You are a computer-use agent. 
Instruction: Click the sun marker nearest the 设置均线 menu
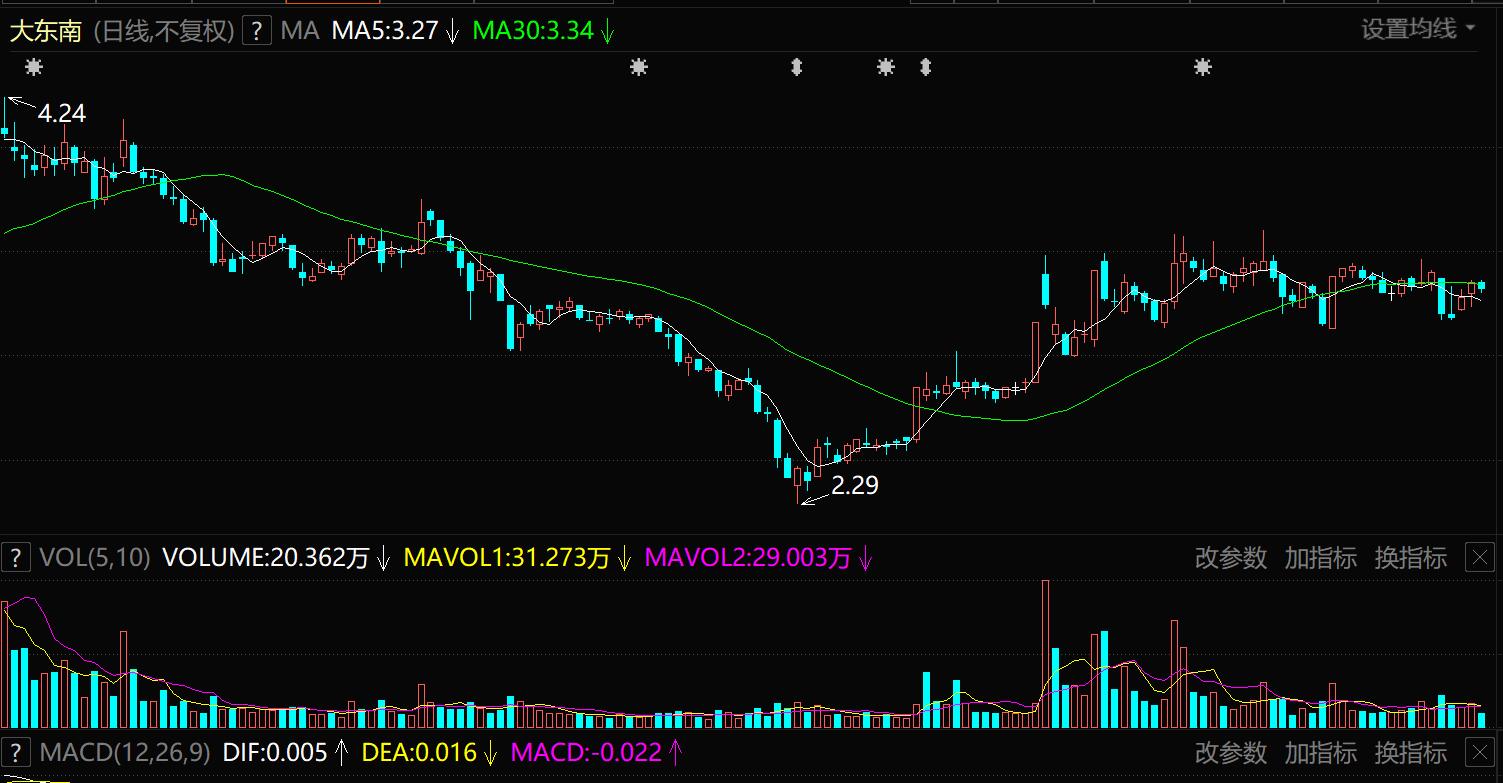(x=1203, y=67)
